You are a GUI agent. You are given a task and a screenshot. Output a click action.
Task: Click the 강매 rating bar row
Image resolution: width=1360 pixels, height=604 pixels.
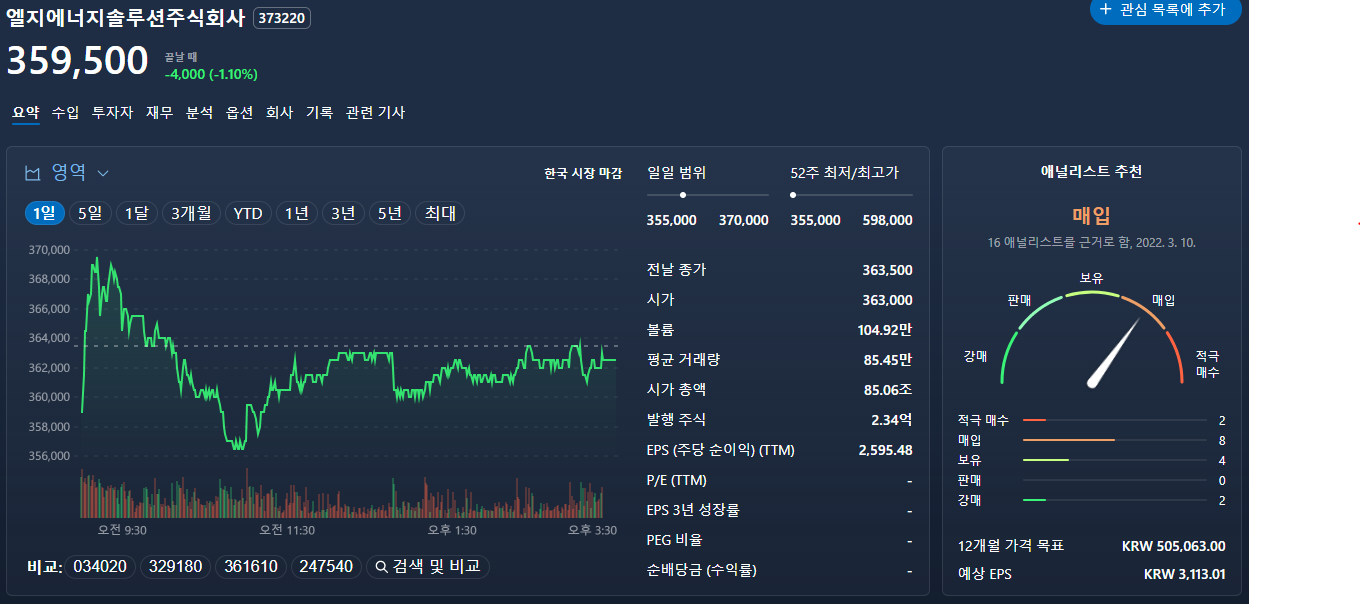[1092, 500]
